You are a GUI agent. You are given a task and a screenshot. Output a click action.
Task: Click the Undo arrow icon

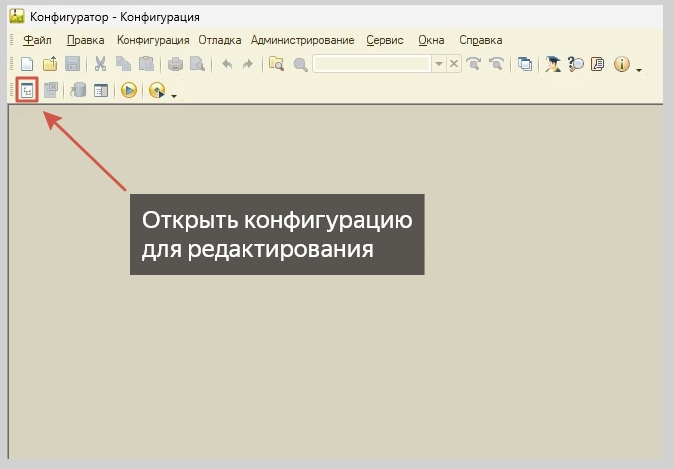(x=226, y=64)
